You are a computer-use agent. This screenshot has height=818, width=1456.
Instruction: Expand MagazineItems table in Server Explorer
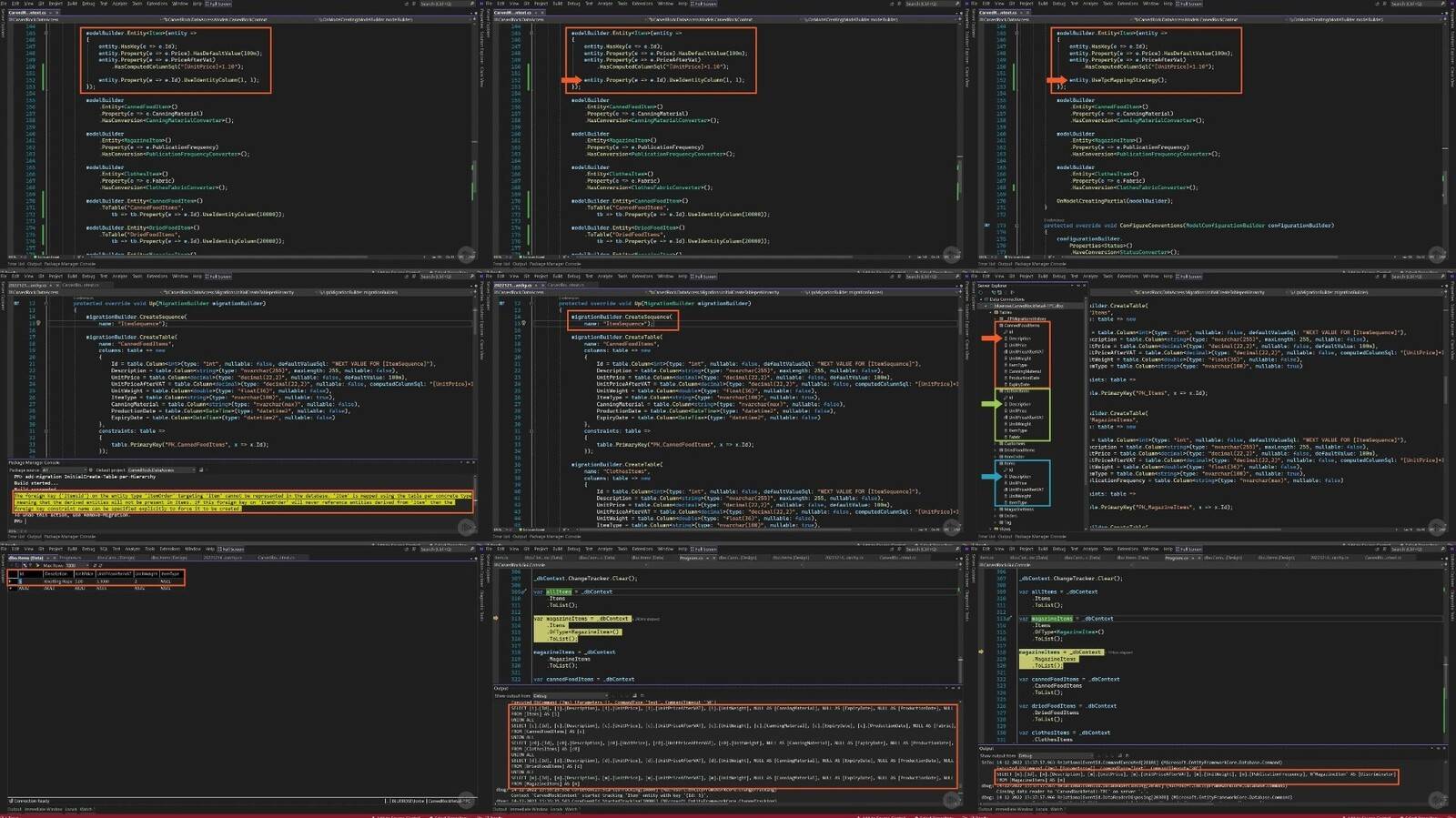(996, 510)
